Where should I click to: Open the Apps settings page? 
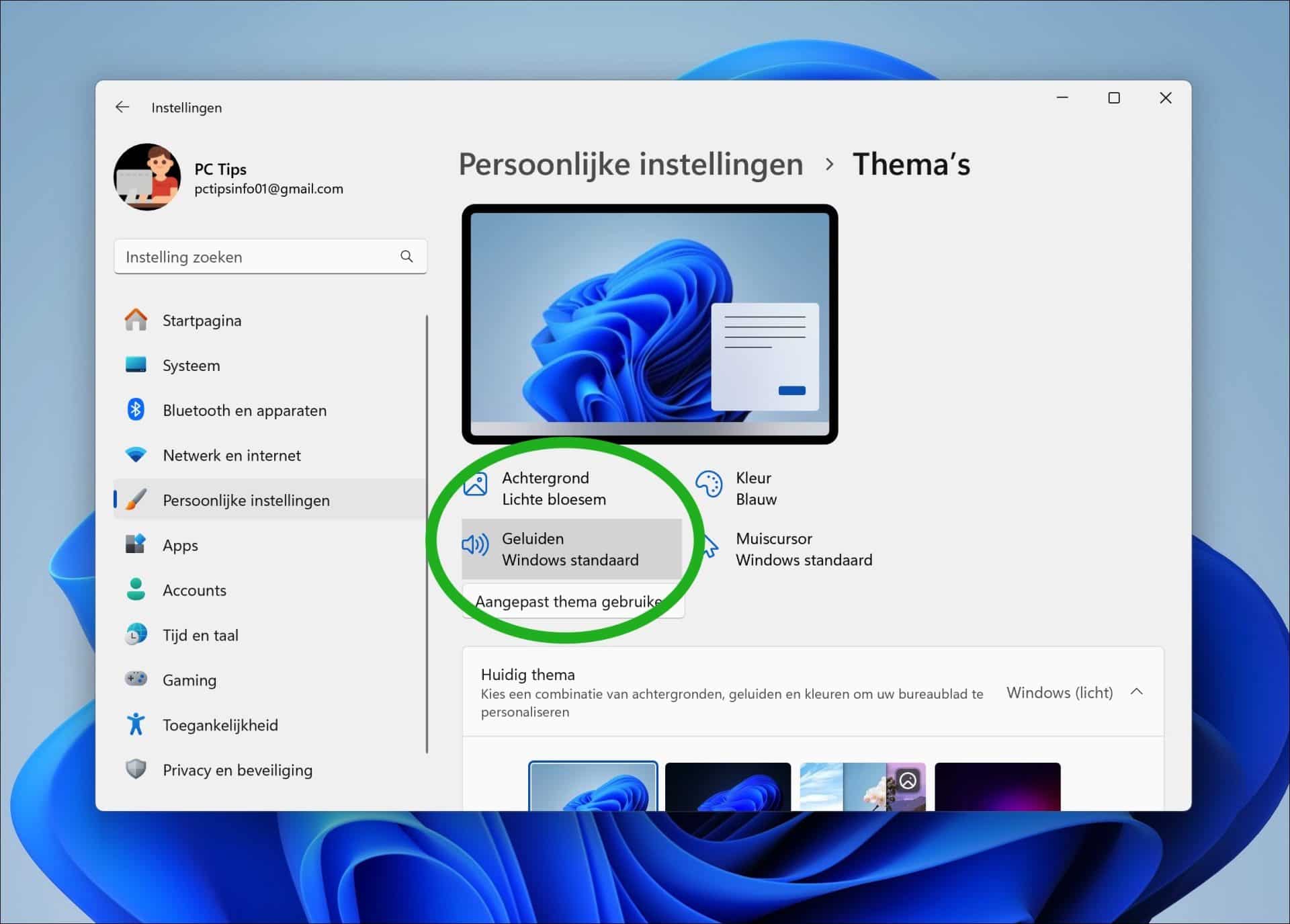pos(270,545)
